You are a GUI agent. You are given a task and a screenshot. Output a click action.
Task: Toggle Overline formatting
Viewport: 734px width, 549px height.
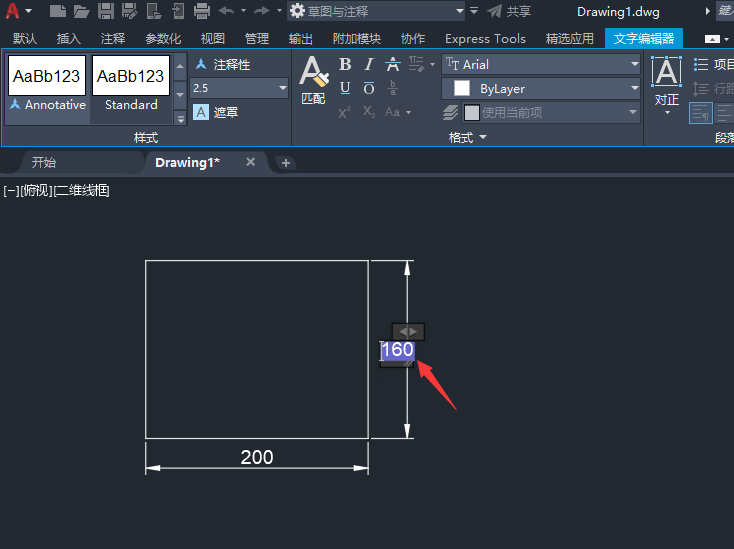pyautogui.click(x=369, y=88)
